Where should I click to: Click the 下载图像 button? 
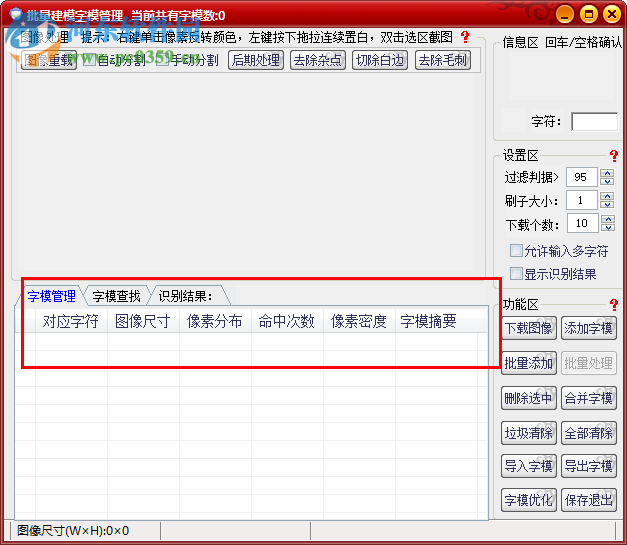pos(529,328)
